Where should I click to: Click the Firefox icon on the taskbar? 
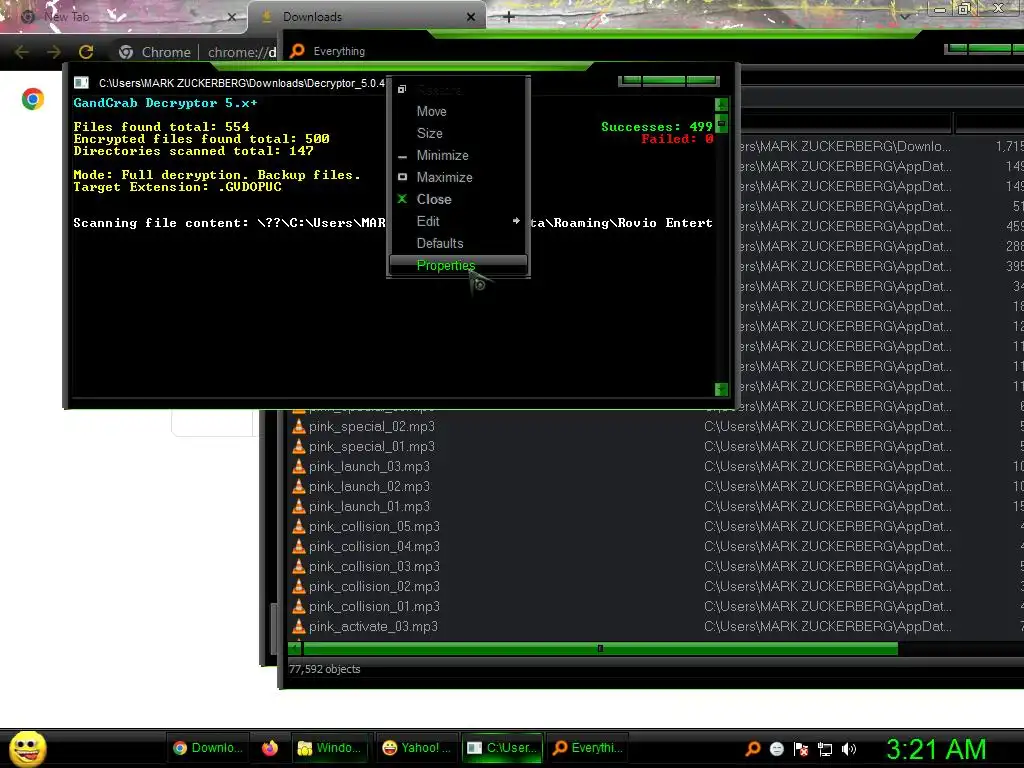click(x=270, y=748)
